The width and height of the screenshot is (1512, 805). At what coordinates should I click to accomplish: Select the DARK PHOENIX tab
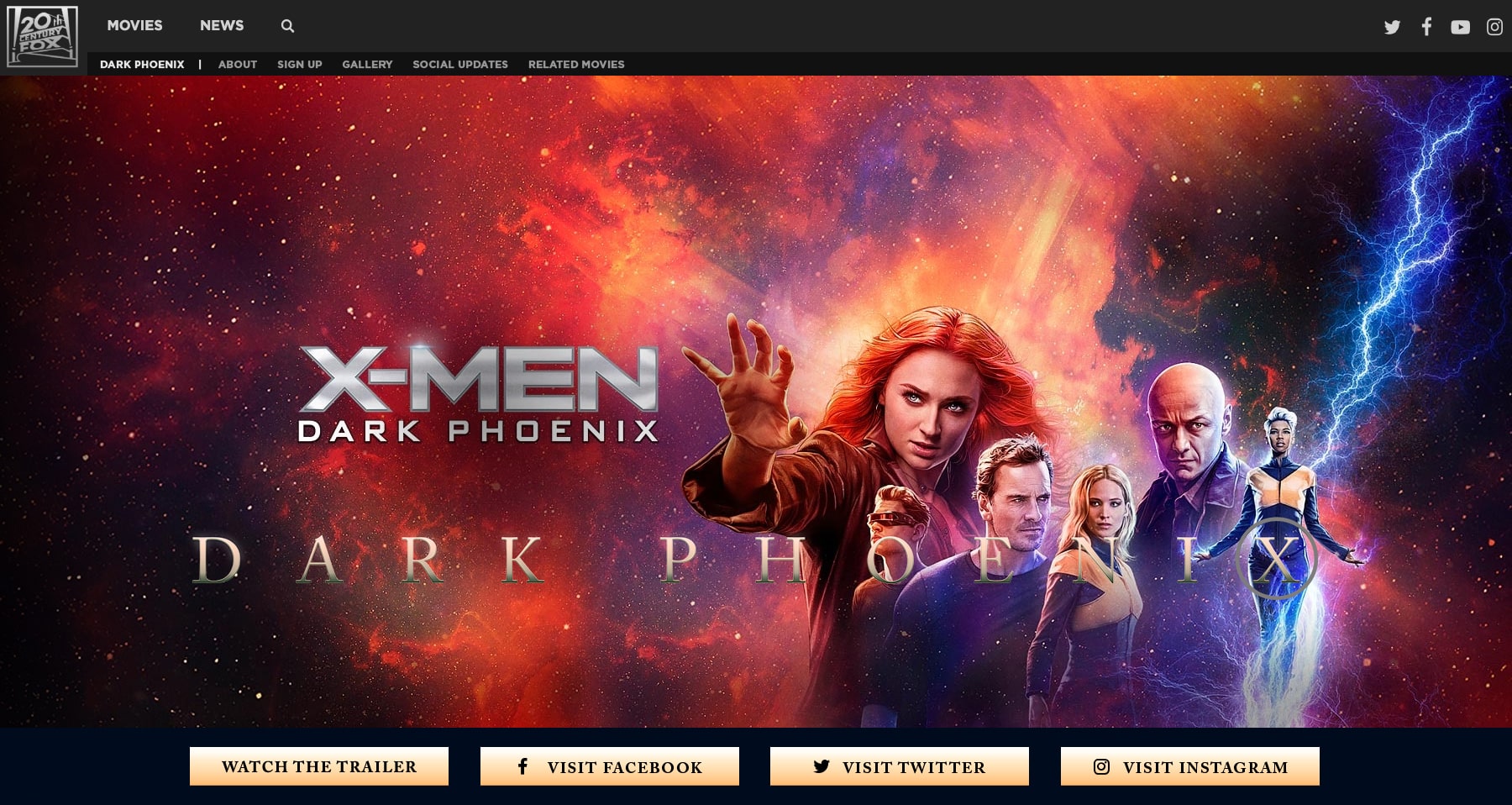click(142, 64)
